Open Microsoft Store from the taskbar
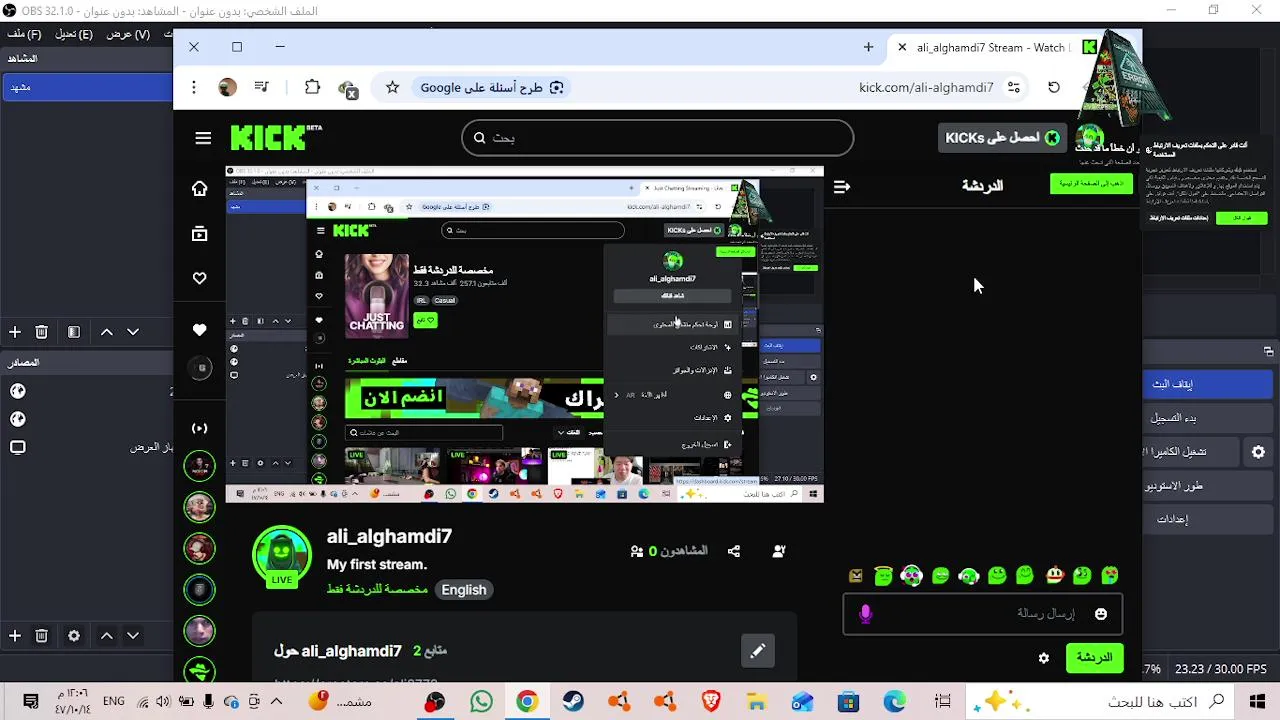The image size is (1280, 720). coord(848,702)
